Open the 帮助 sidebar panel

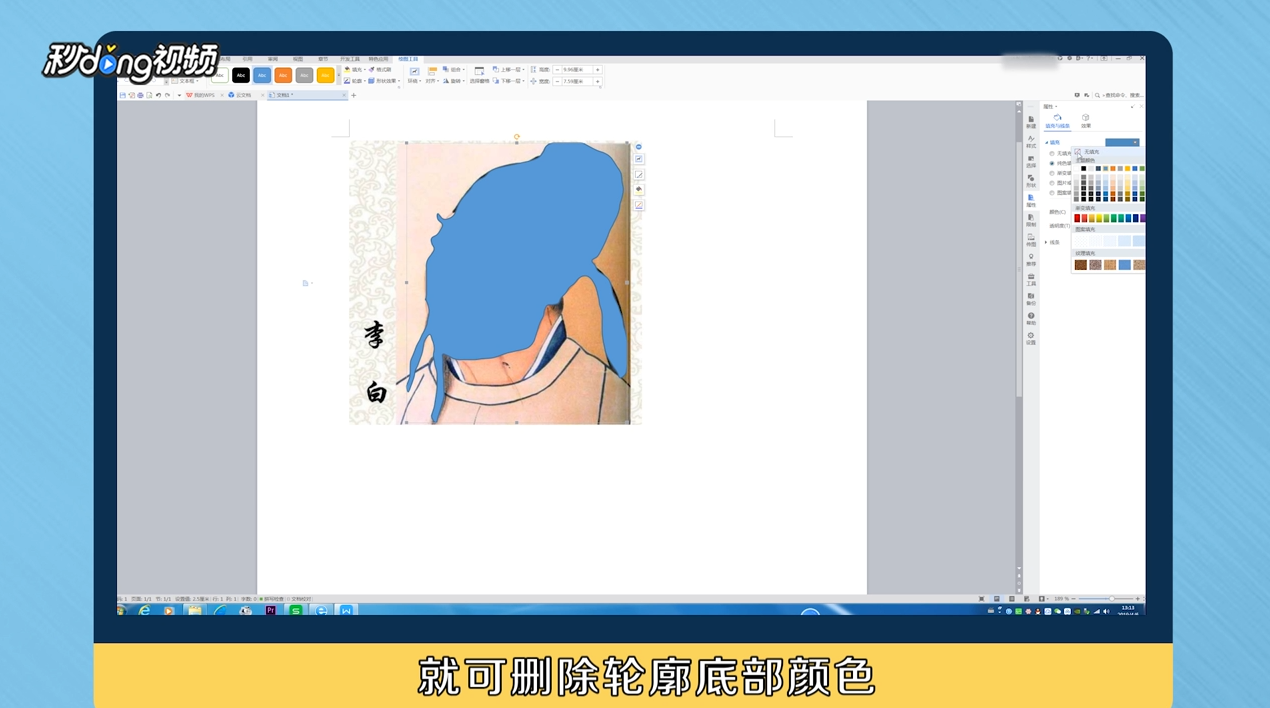[1031, 319]
